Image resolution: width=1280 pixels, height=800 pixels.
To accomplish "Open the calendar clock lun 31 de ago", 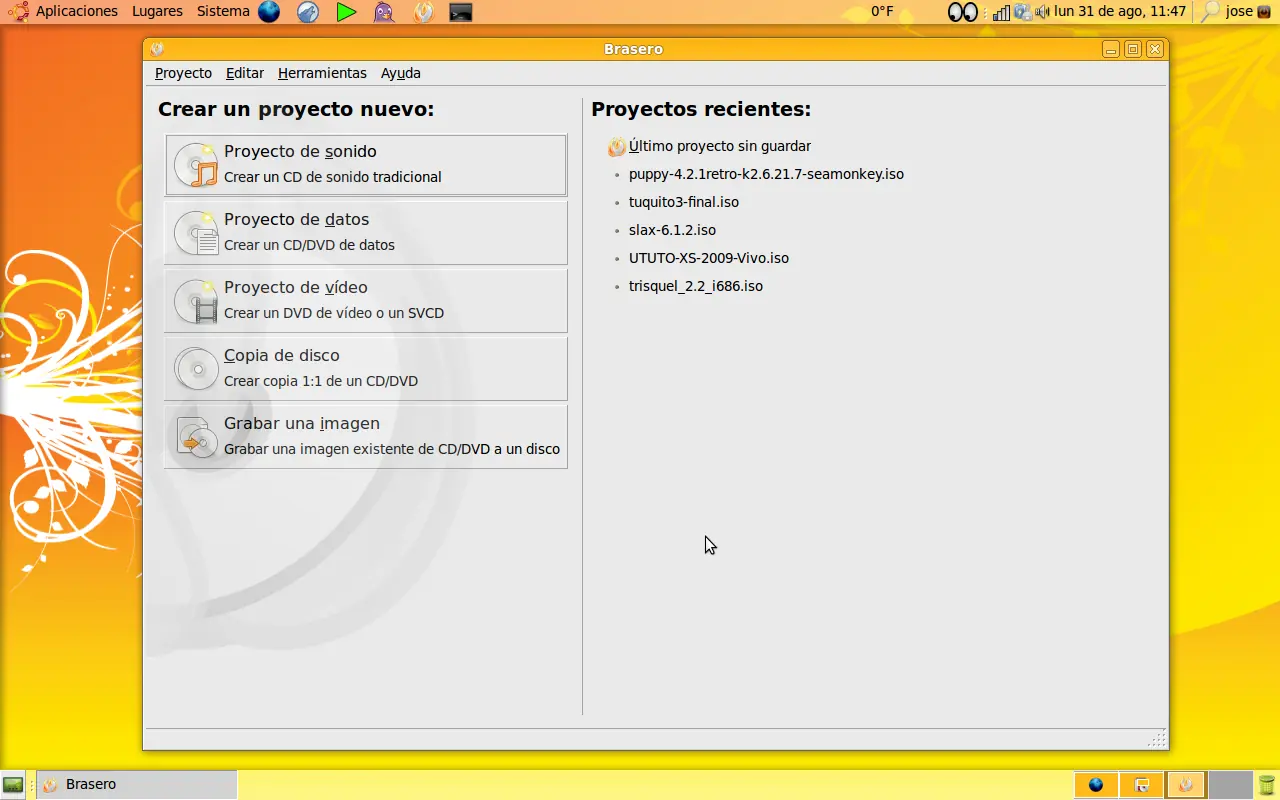I will click(1120, 11).
